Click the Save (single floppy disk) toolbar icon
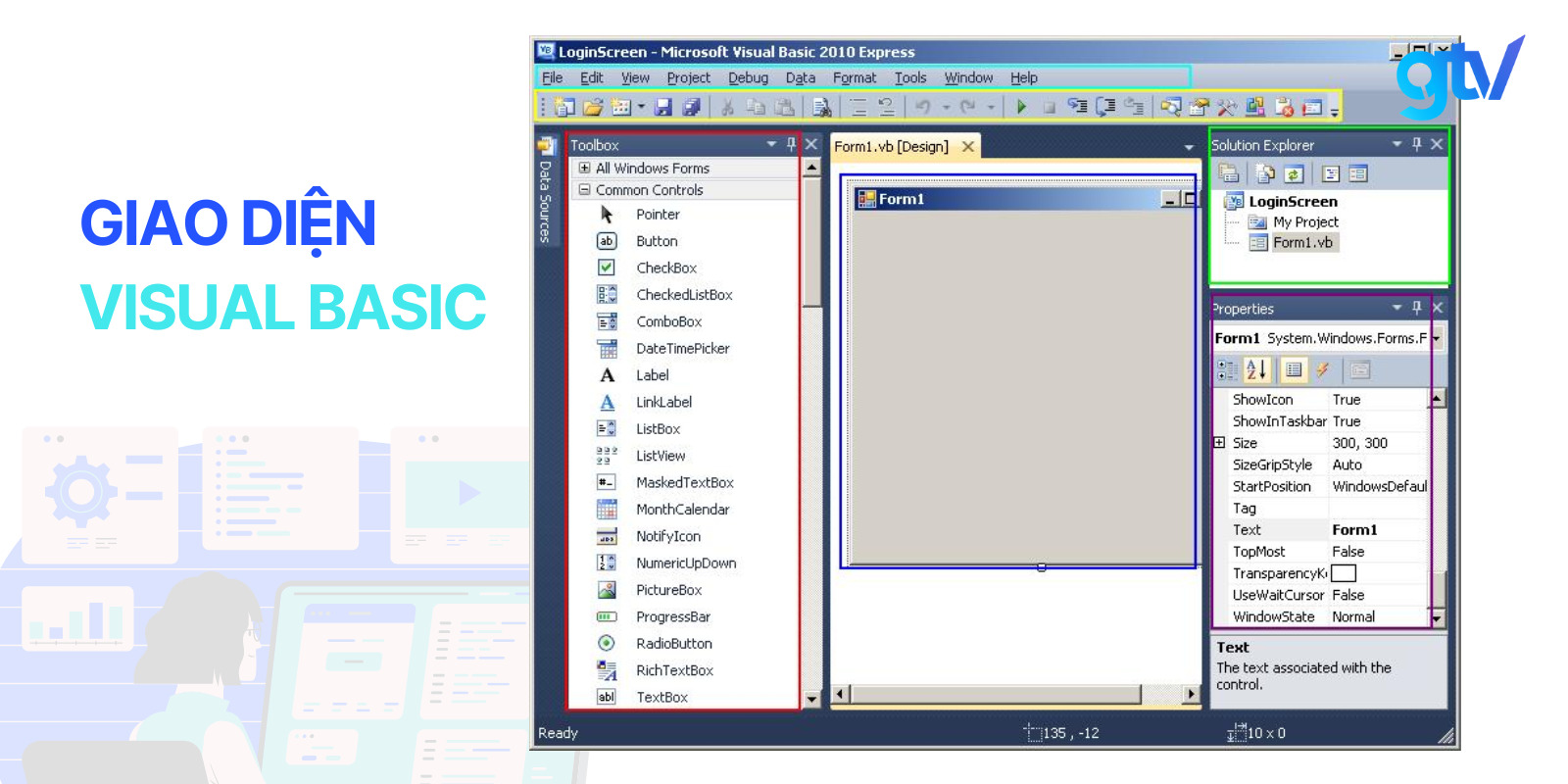Viewport: 1568px width, 784px height. click(662, 107)
